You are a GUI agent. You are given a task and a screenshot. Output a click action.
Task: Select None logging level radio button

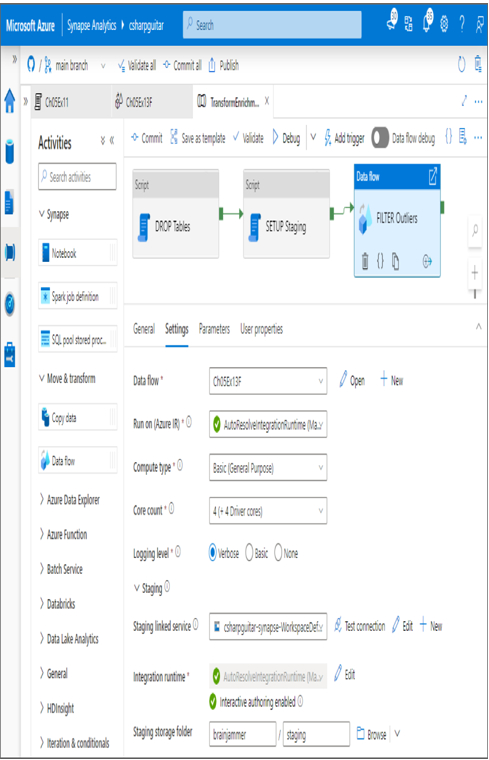coord(278,552)
